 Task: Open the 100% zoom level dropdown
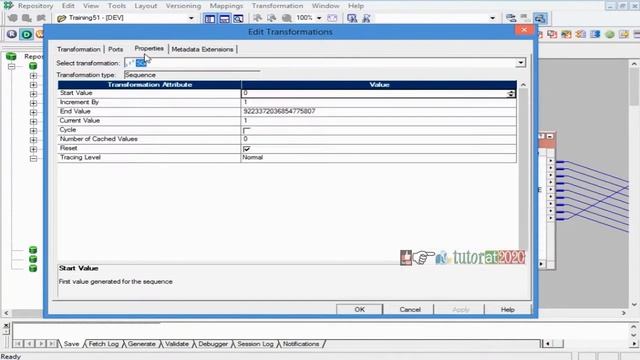pyautogui.click(x=319, y=18)
